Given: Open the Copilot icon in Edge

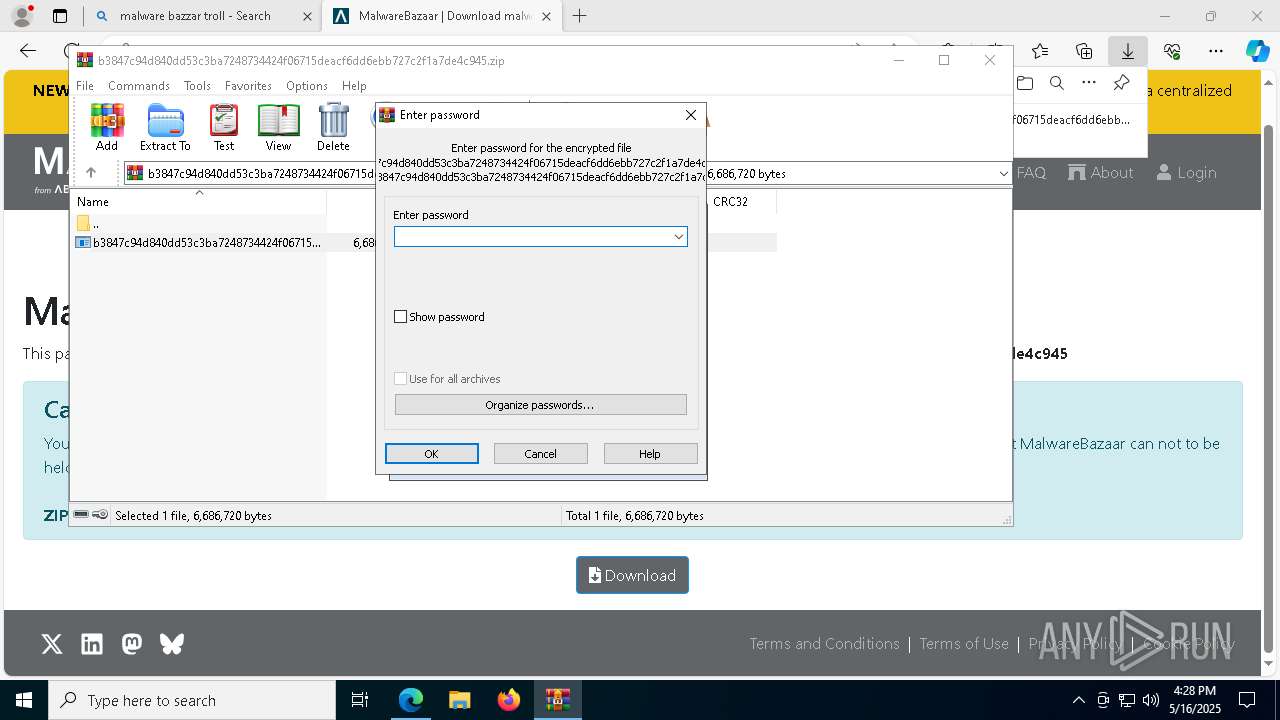Looking at the screenshot, I should [1257, 51].
